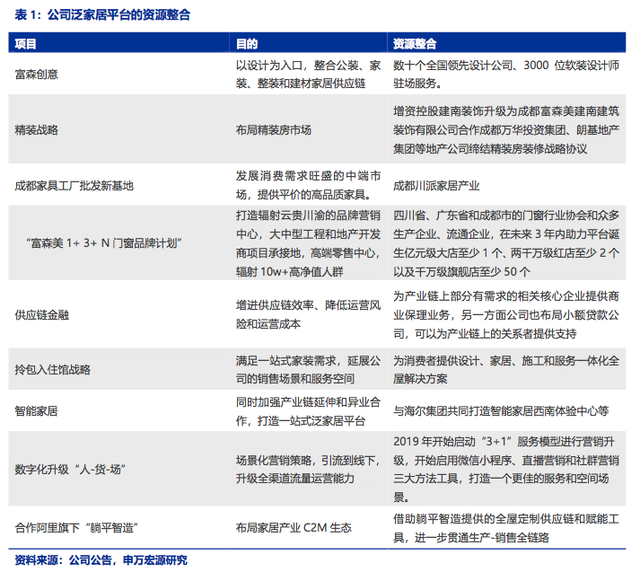Click the '供应链金融' row label

[x=42, y=315]
